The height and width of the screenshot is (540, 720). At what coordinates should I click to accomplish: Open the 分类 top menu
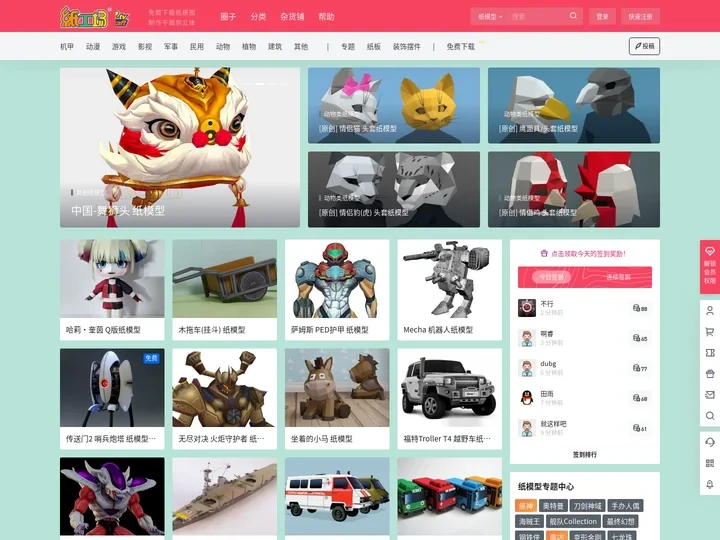tap(258, 17)
